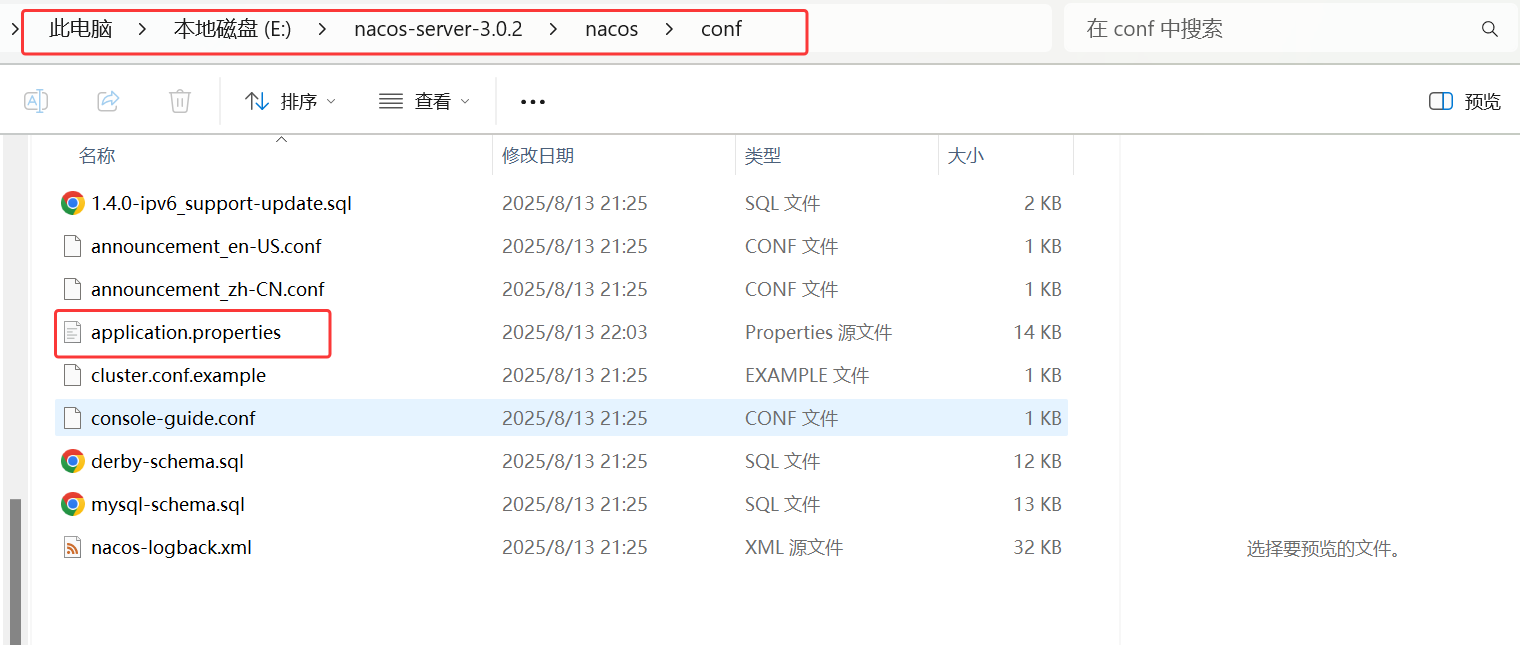Select file announcement_zh-CN.conf

pyautogui.click(x=208, y=289)
